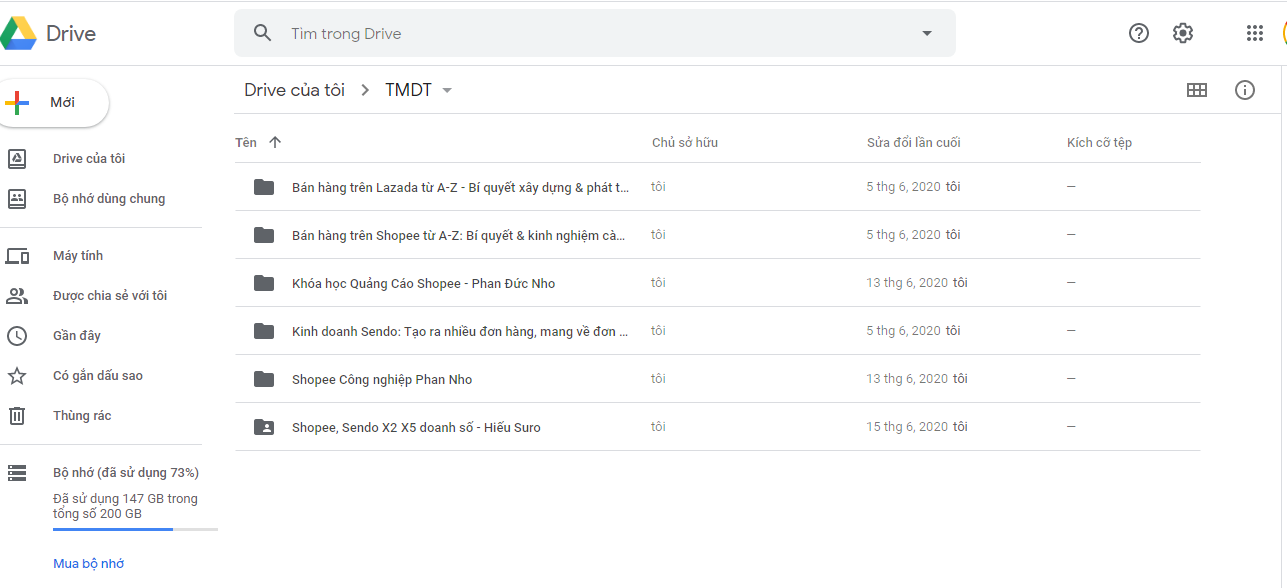
Task: Select the "Kinh doanh Sendo" folder name
Action: (460, 331)
